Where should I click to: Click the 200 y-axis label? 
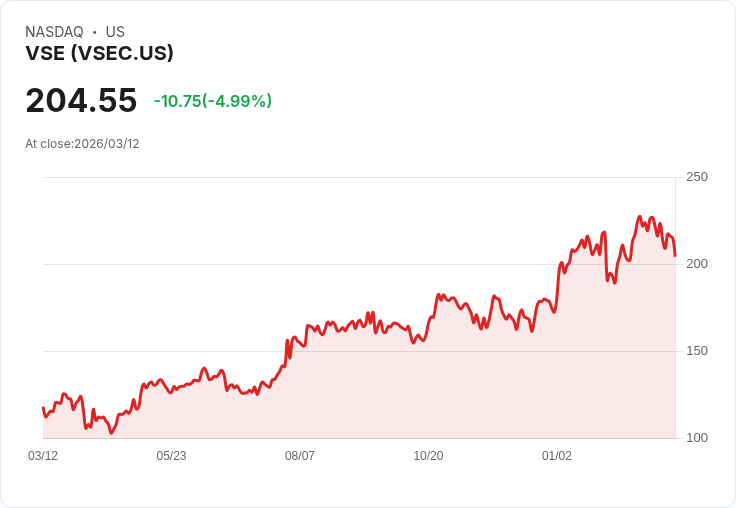click(x=697, y=264)
